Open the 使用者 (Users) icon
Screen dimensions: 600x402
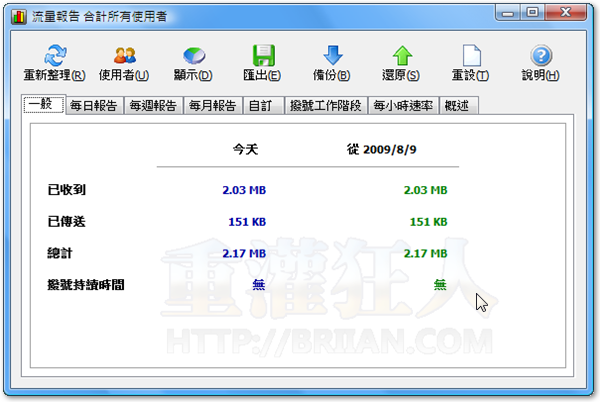pos(124,56)
